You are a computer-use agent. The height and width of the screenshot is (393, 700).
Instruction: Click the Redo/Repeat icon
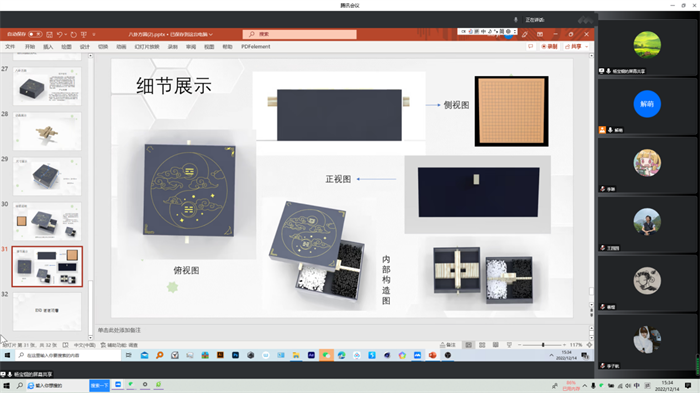[x=74, y=34]
